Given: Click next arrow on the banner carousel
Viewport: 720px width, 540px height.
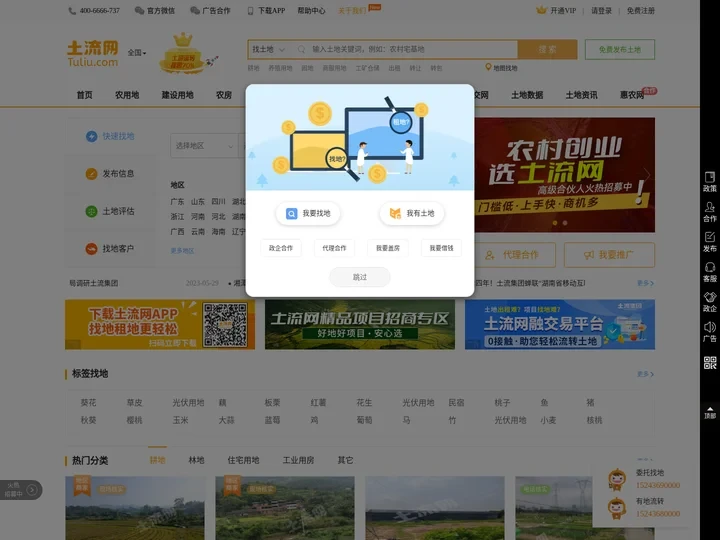Looking at the screenshot, I should pyautogui.click(x=647, y=174).
